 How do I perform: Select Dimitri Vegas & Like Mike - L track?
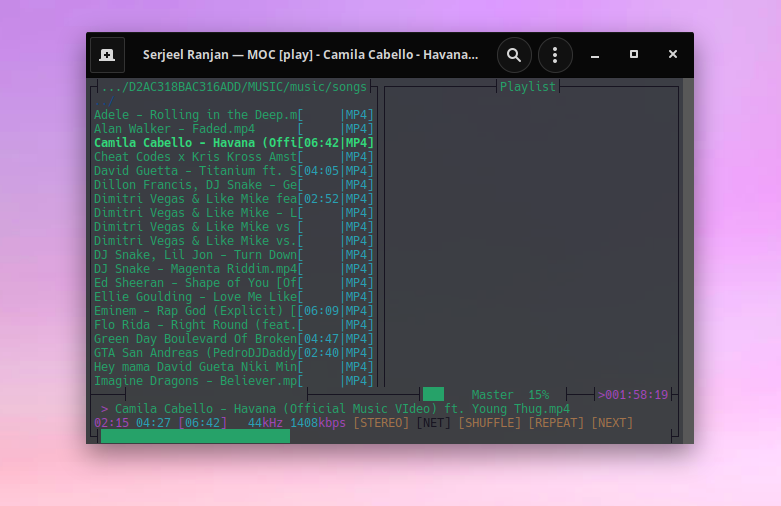point(234,213)
